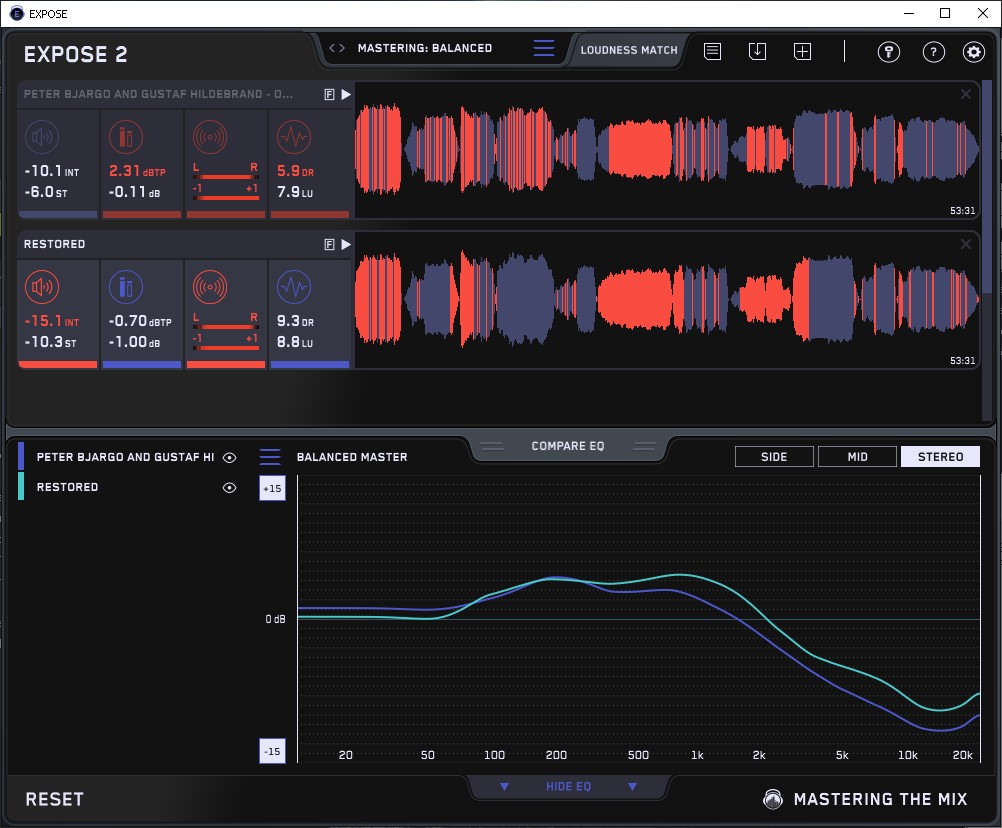Toggle the Loudness Match button

(x=629, y=50)
